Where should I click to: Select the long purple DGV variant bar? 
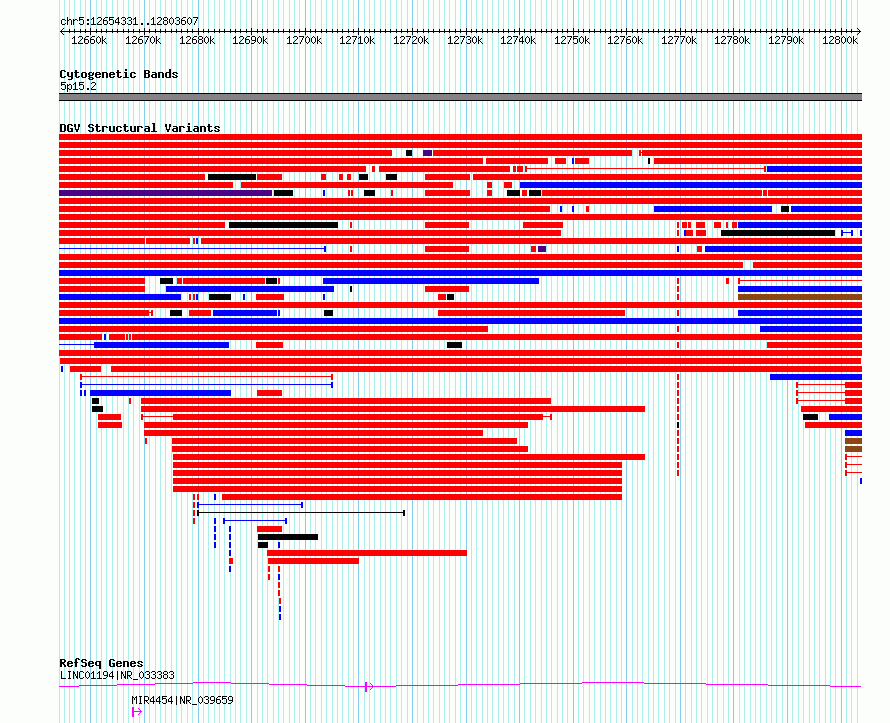pos(165,193)
